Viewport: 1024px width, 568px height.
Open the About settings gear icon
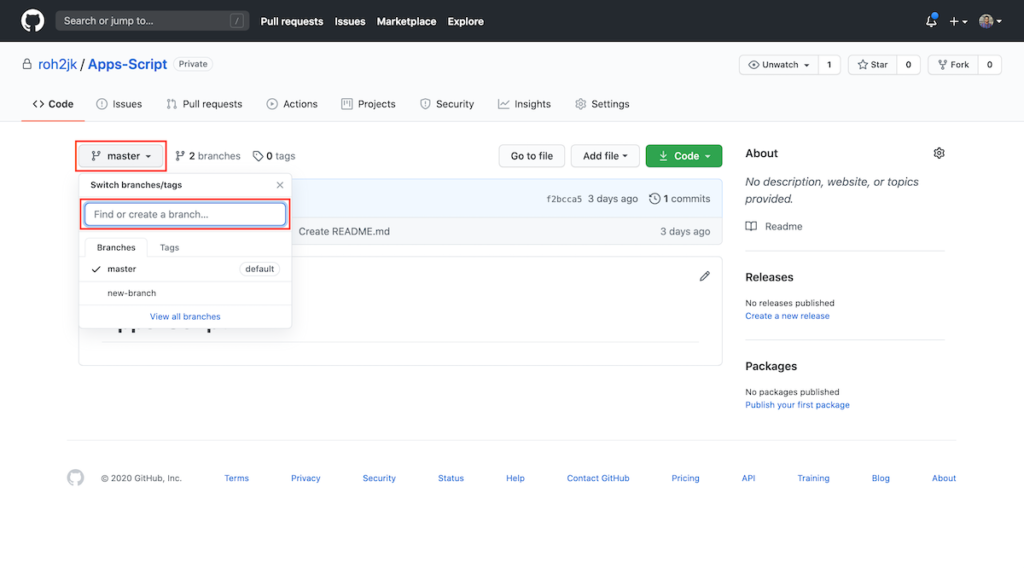[x=939, y=153]
